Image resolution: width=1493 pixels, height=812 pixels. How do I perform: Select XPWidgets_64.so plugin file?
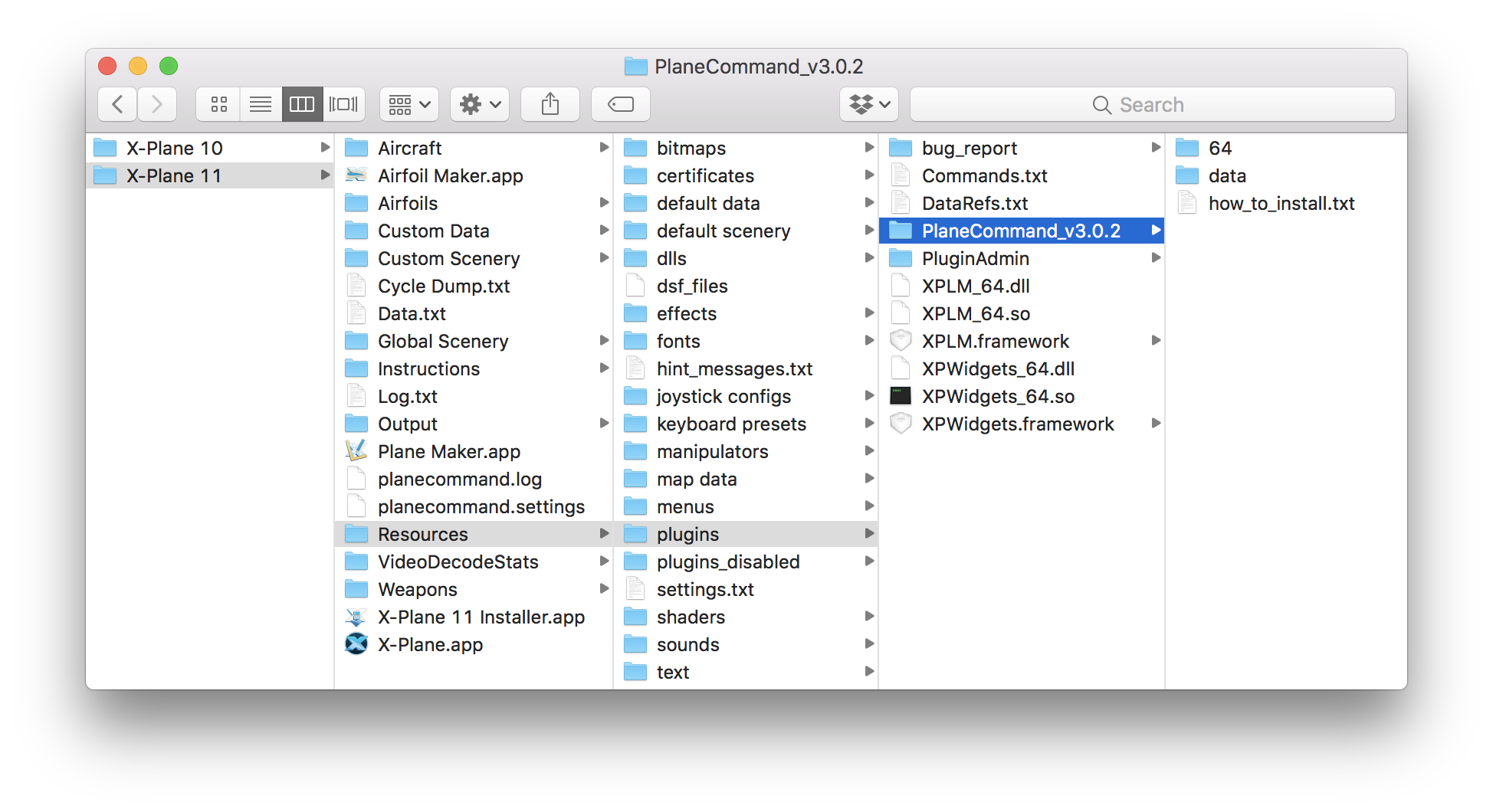998,396
